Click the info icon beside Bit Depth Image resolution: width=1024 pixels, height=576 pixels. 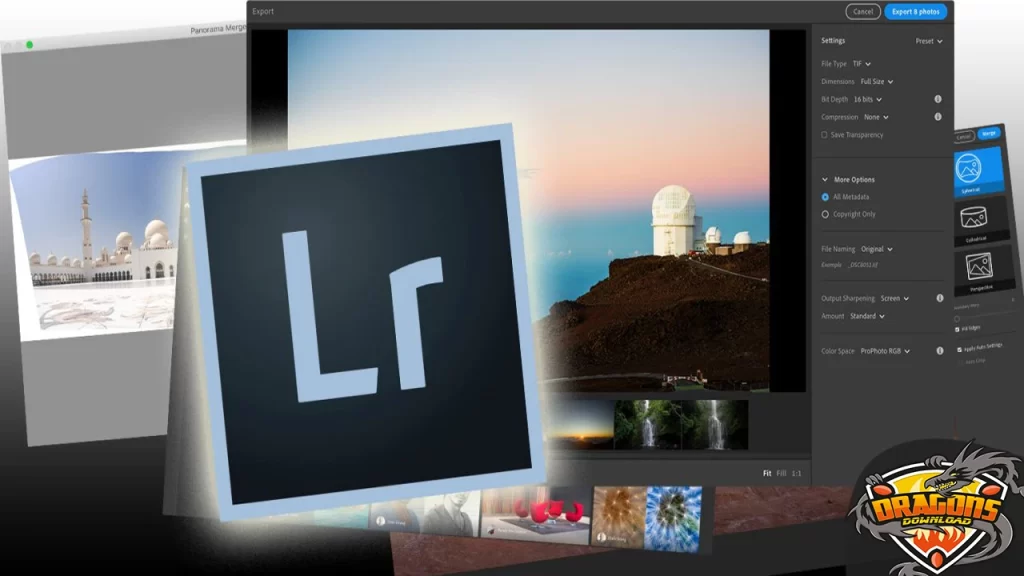pyautogui.click(x=938, y=99)
